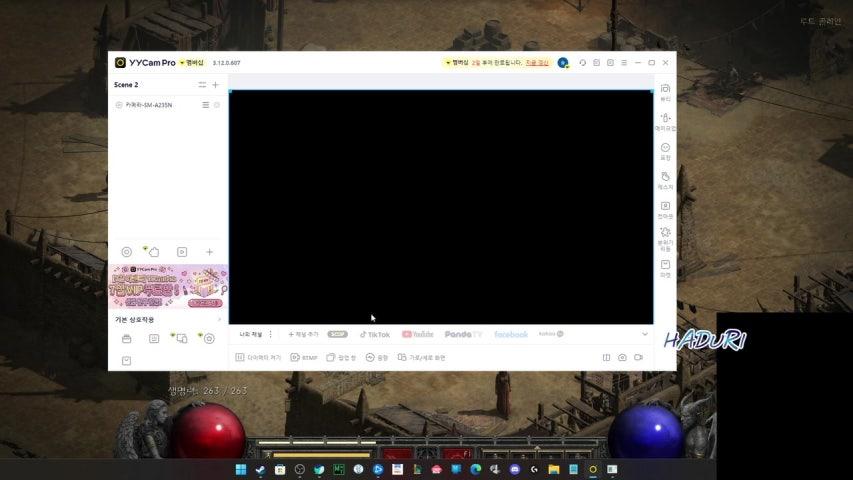The image size is (853, 480).
Task: Open File Explorer from the taskbar
Action: [554, 469]
